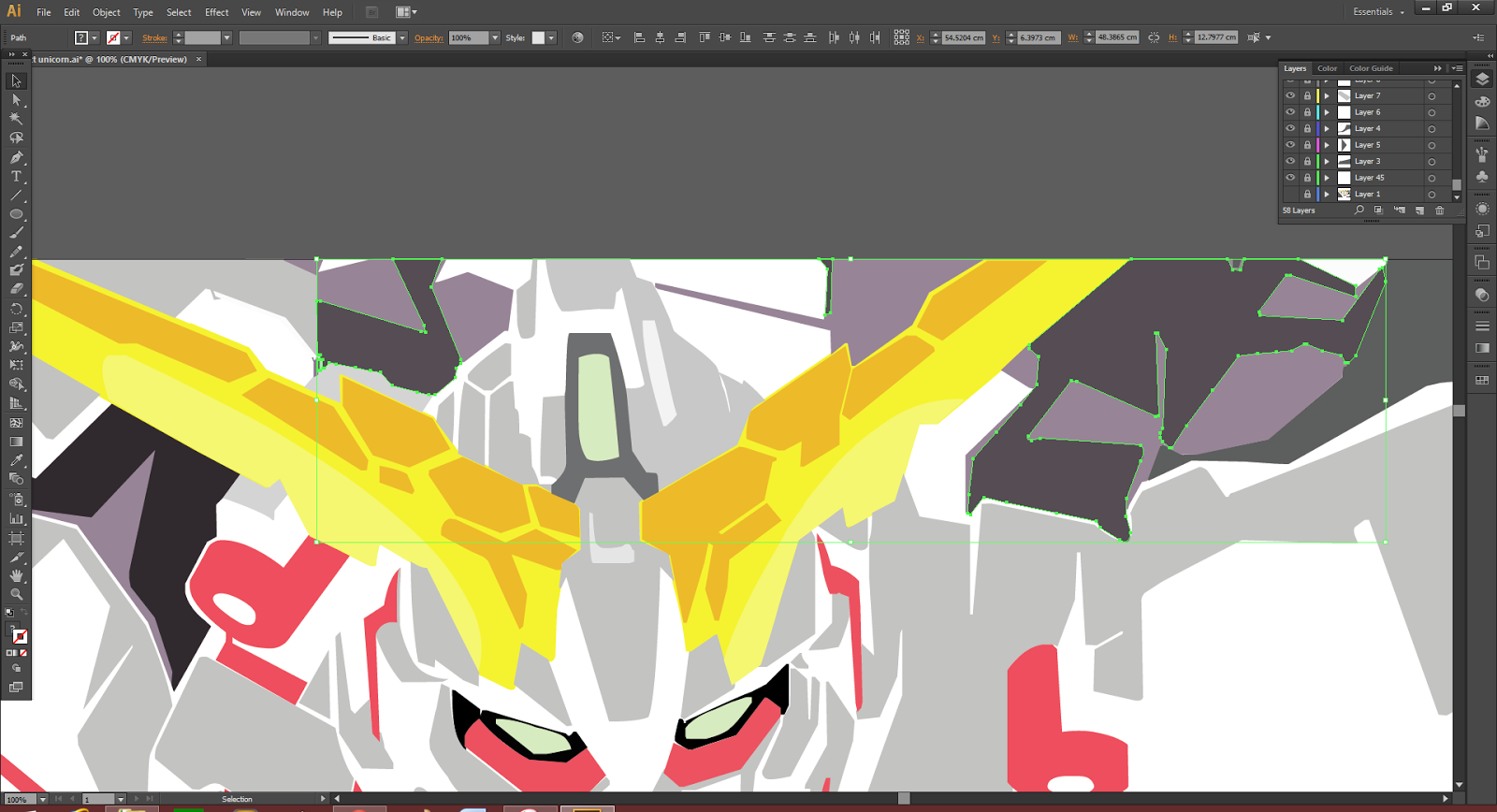
Task: Click the graphic Style swatch
Action: [x=538, y=37]
